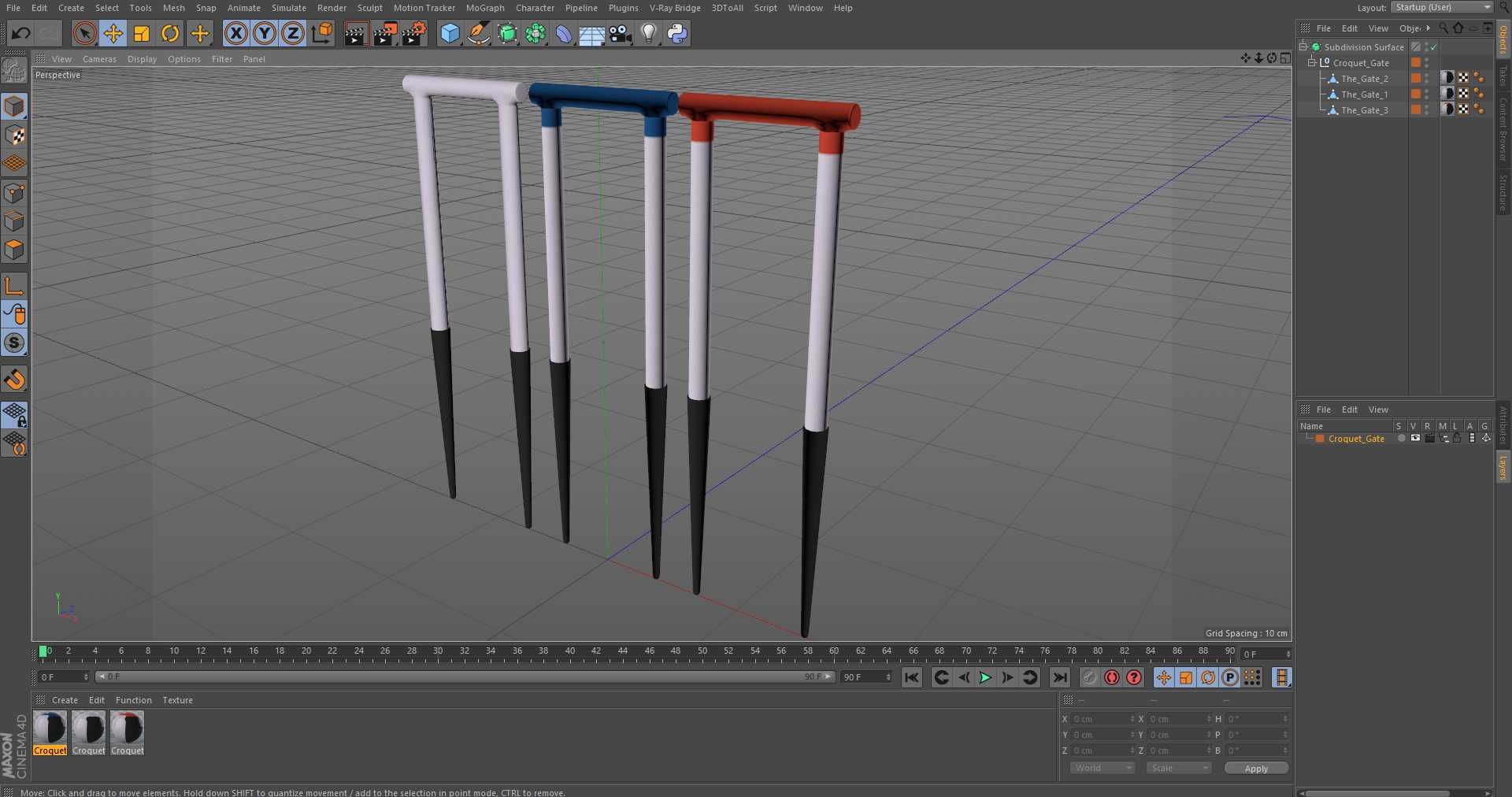Open the deformer object icon

coord(564,33)
